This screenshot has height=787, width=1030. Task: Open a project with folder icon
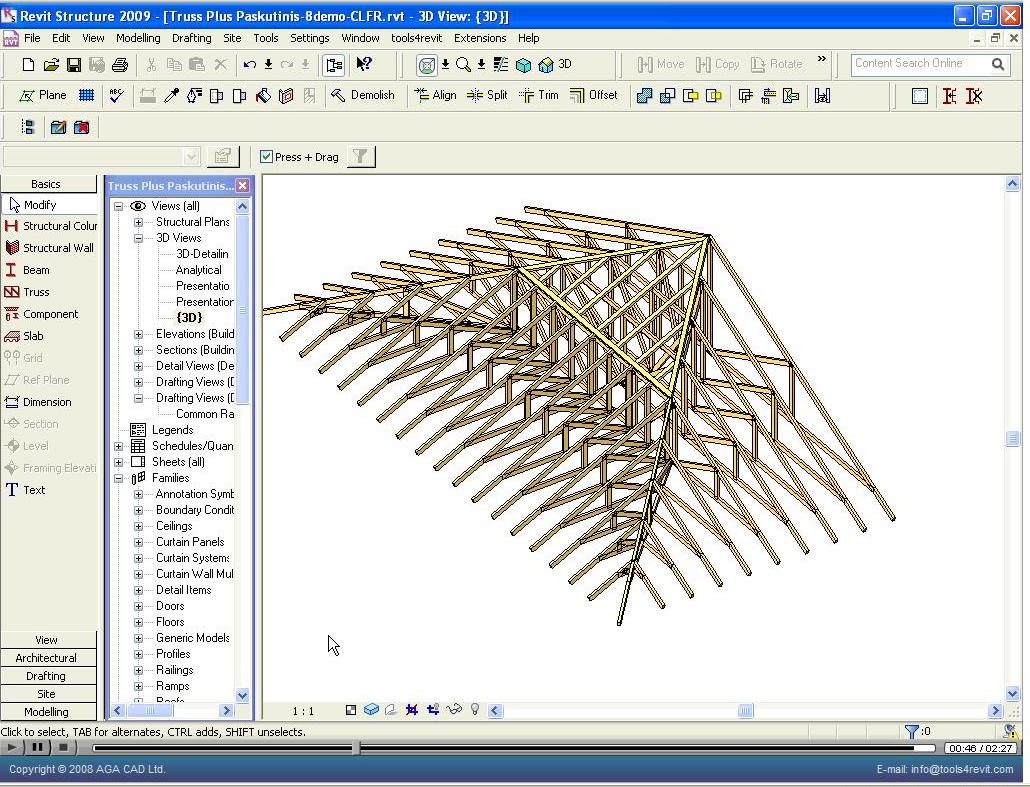(51, 64)
